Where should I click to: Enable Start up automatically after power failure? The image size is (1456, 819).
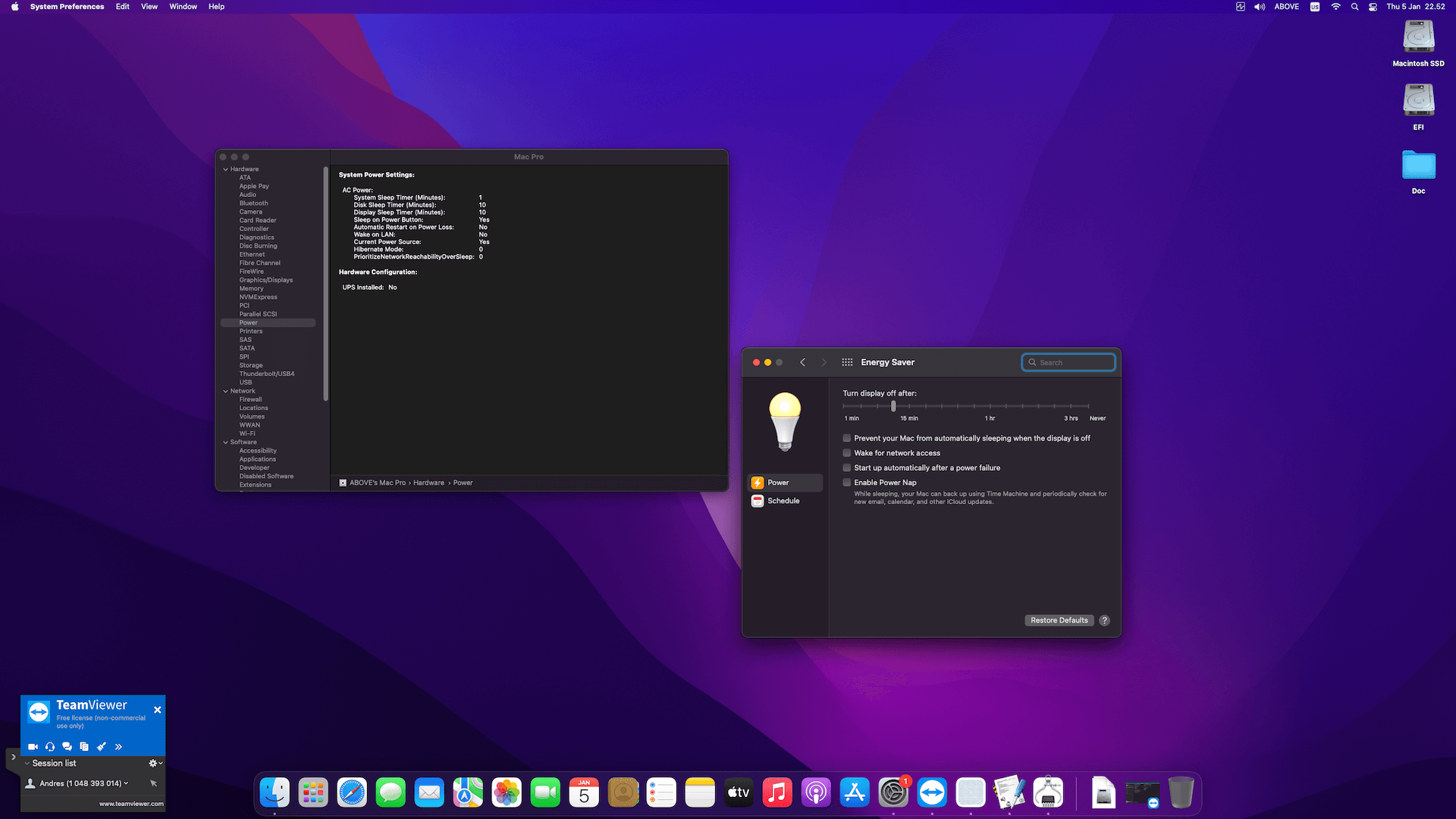847,468
